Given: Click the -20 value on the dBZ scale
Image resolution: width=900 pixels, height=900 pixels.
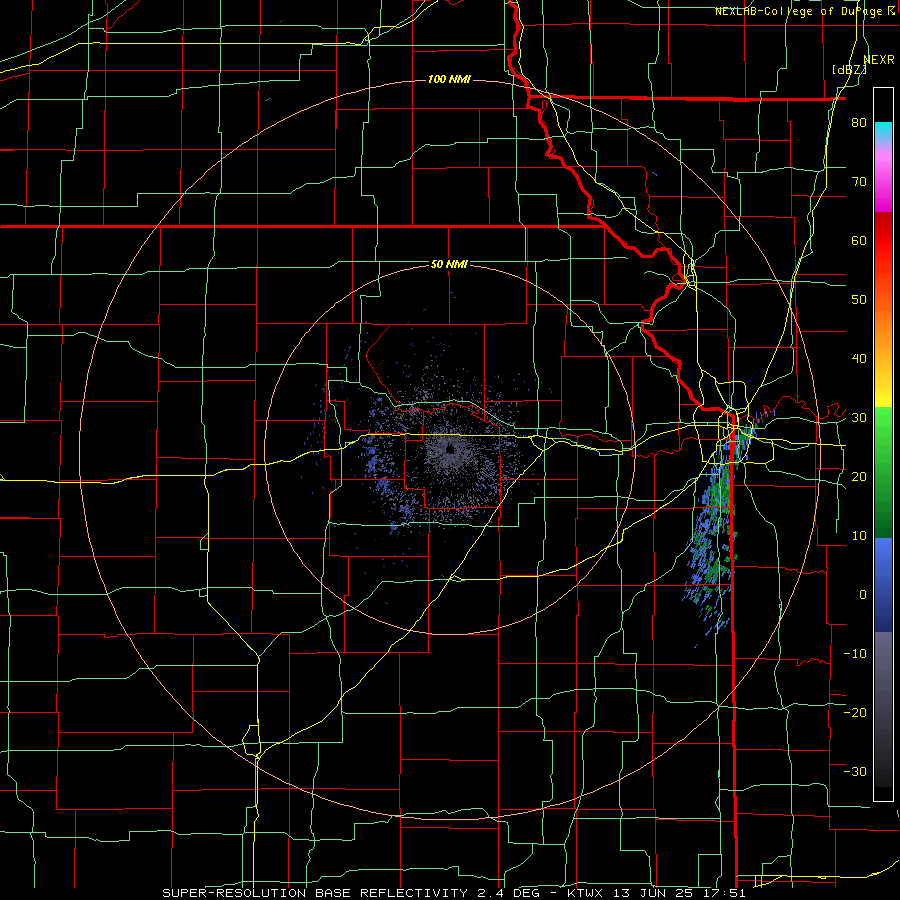Looking at the screenshot, I should pyautogui.click(x=855, y=712).
